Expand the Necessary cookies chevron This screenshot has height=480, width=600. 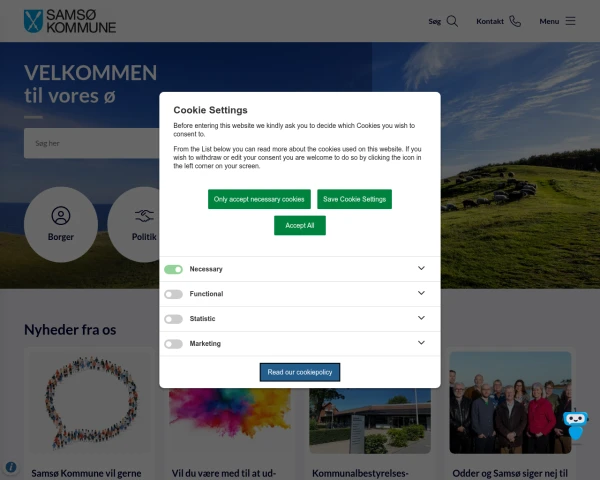point(421,268)
